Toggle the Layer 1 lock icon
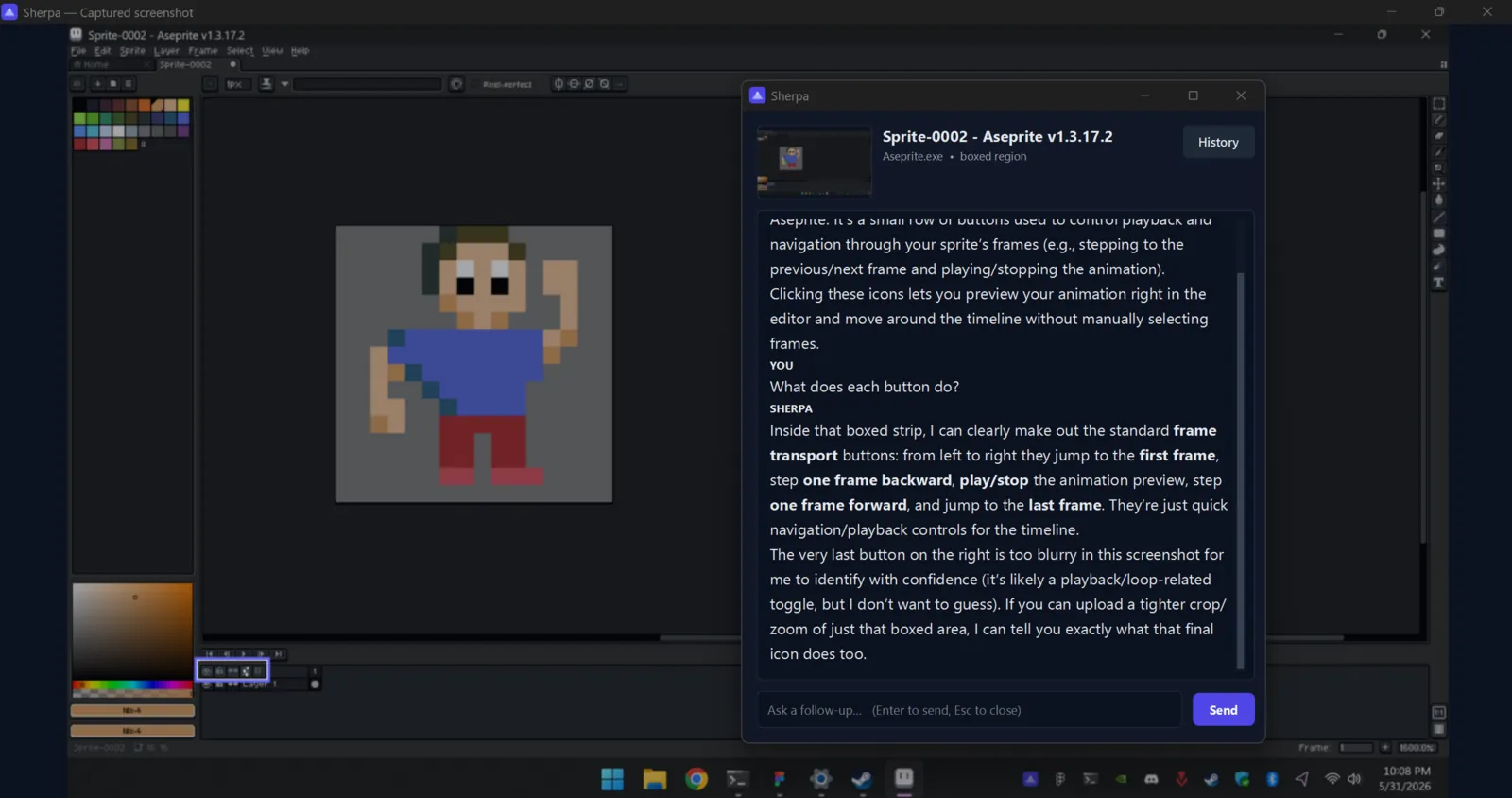Image resolution: width=1512 pixels, height=798 pixels. 220,685
